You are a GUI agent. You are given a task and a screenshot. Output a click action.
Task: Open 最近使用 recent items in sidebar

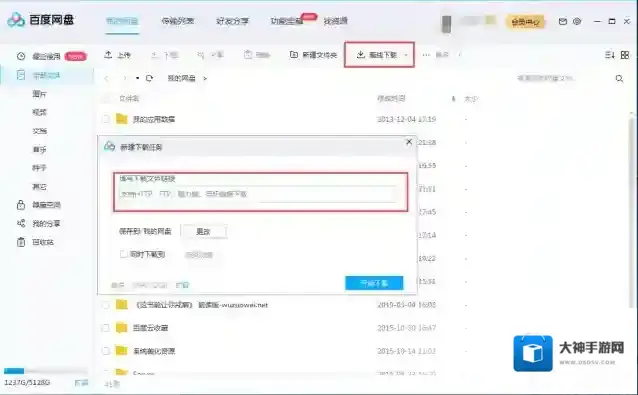click(46, 56)
